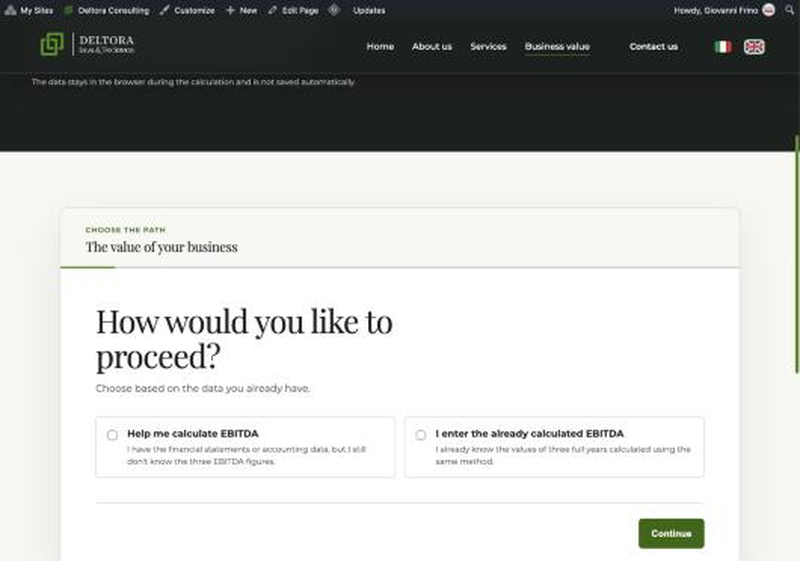Click the page vertical scrollbar
Screen dimensions: 800x561
pos(797,254)
